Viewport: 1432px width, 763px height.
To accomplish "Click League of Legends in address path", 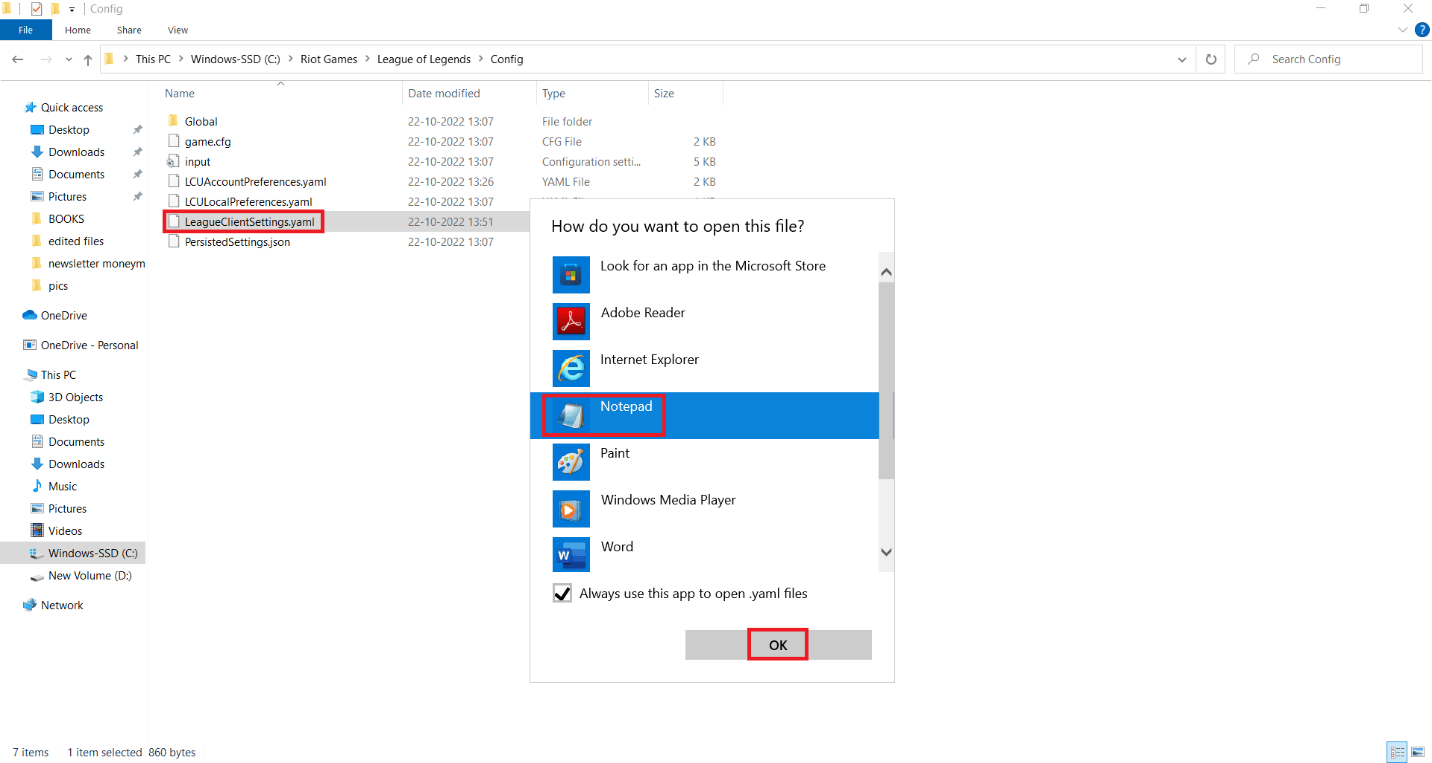I will tap(424, 59).
